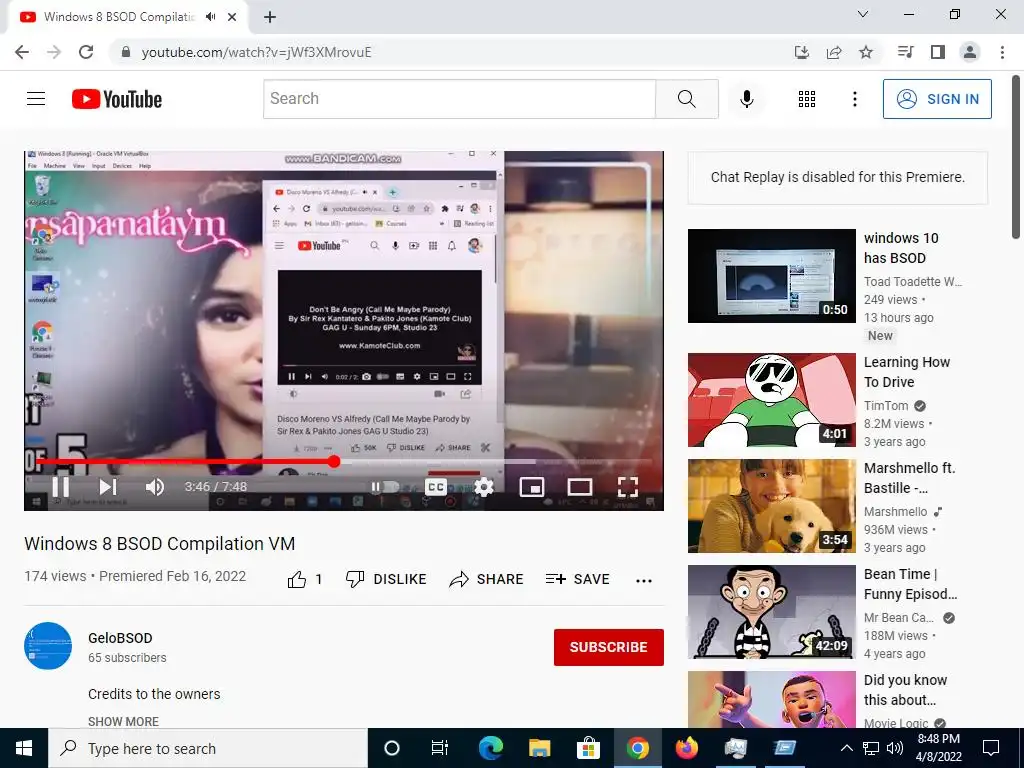Open Chrome three-dot menu
The height and width of the screenshot is (768, 1024).
pyautogui.click(x=1002, y=52)
